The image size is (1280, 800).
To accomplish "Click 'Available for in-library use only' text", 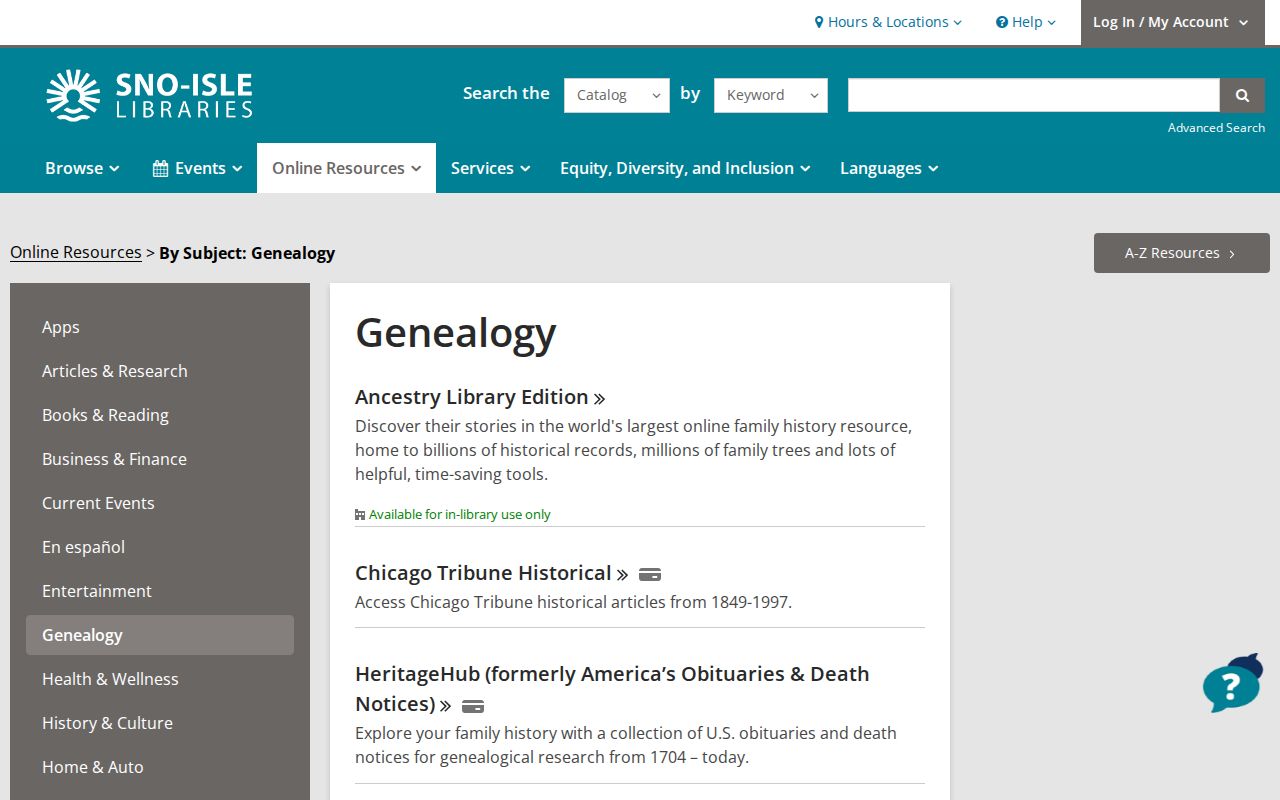I will point(460,514).
